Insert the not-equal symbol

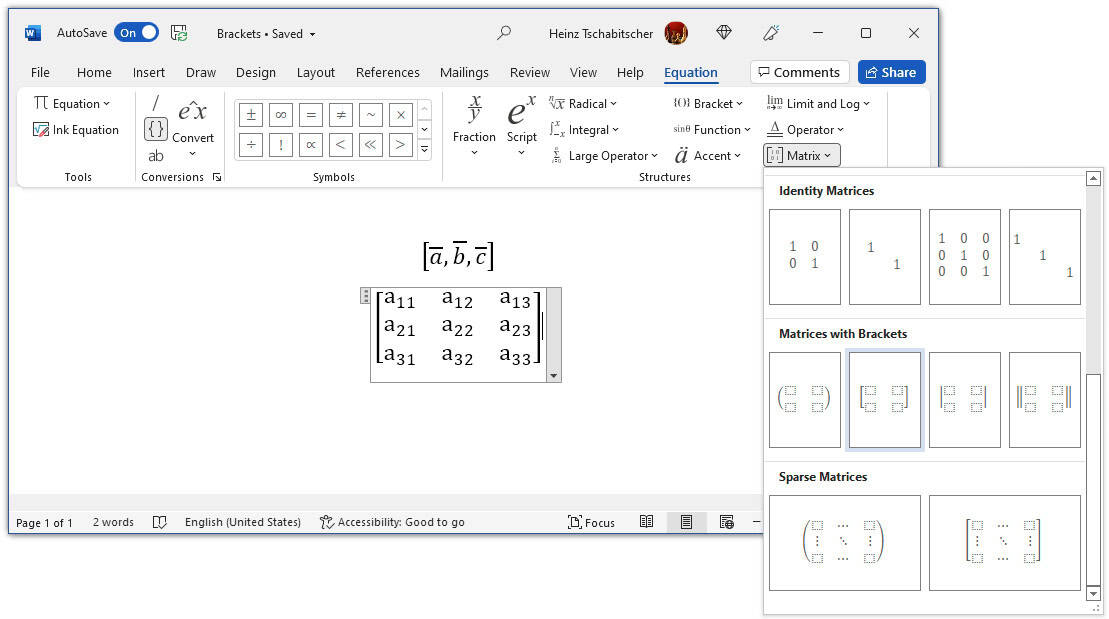(340, 115)
